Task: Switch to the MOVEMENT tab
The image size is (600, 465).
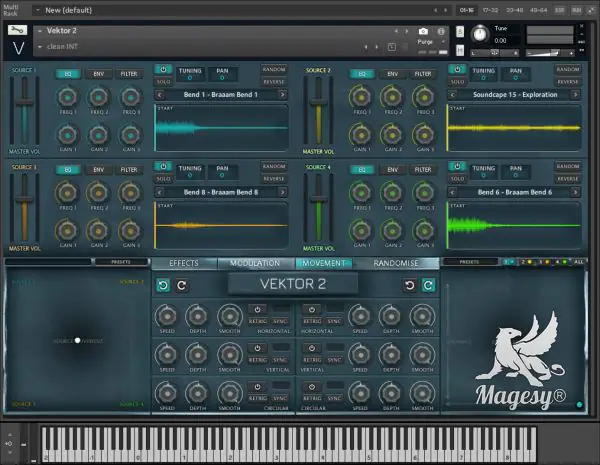Action: (324, 263)
